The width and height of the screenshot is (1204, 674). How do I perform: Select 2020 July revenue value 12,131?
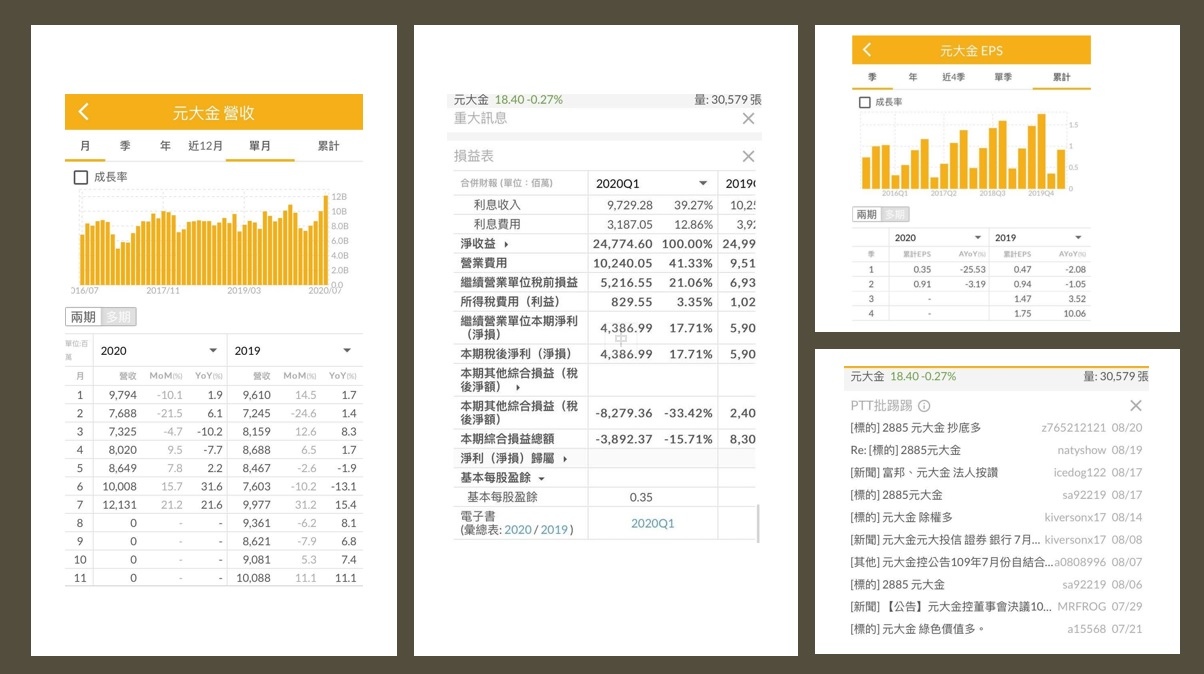coord(120,505)
